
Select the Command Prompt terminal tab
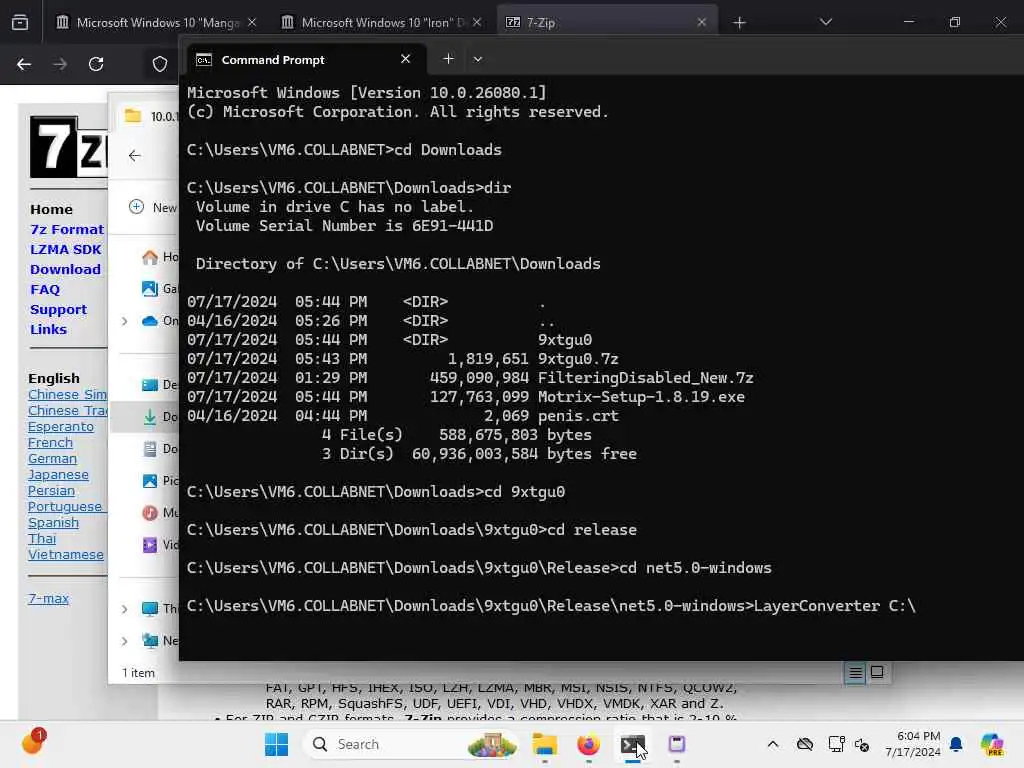[306, 59]
